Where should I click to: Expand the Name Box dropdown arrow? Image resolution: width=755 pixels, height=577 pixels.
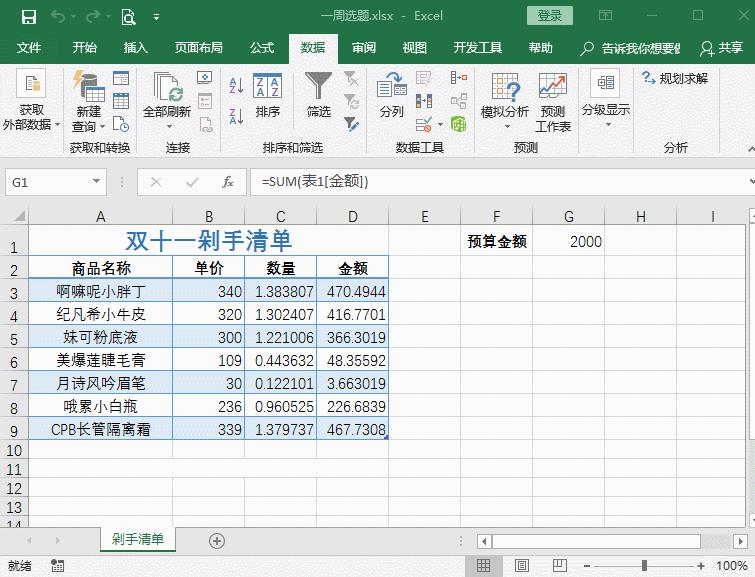[x=97, y=182]
